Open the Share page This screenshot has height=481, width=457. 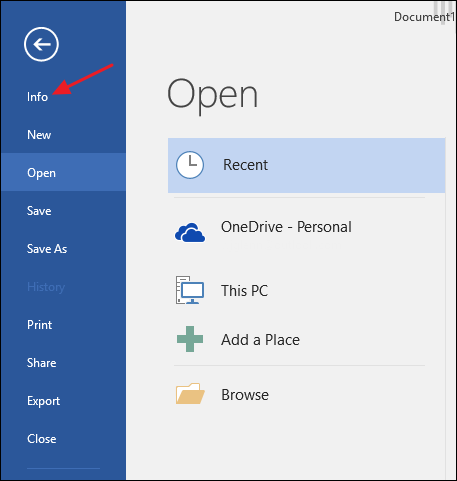(x=41, y=363)
